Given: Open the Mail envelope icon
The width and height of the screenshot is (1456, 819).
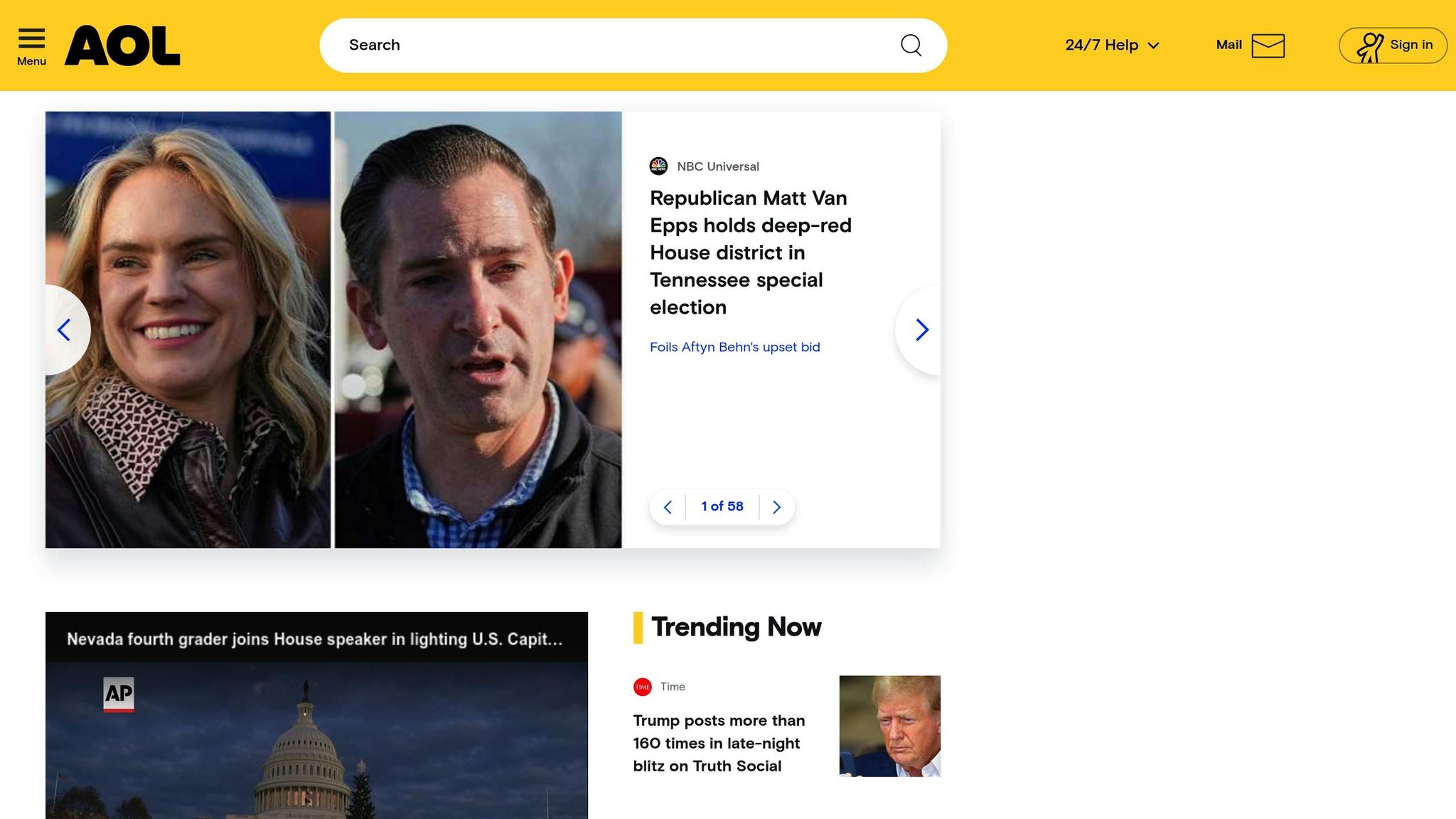Looking at the screenshot, I should (x=1268, y=45).
